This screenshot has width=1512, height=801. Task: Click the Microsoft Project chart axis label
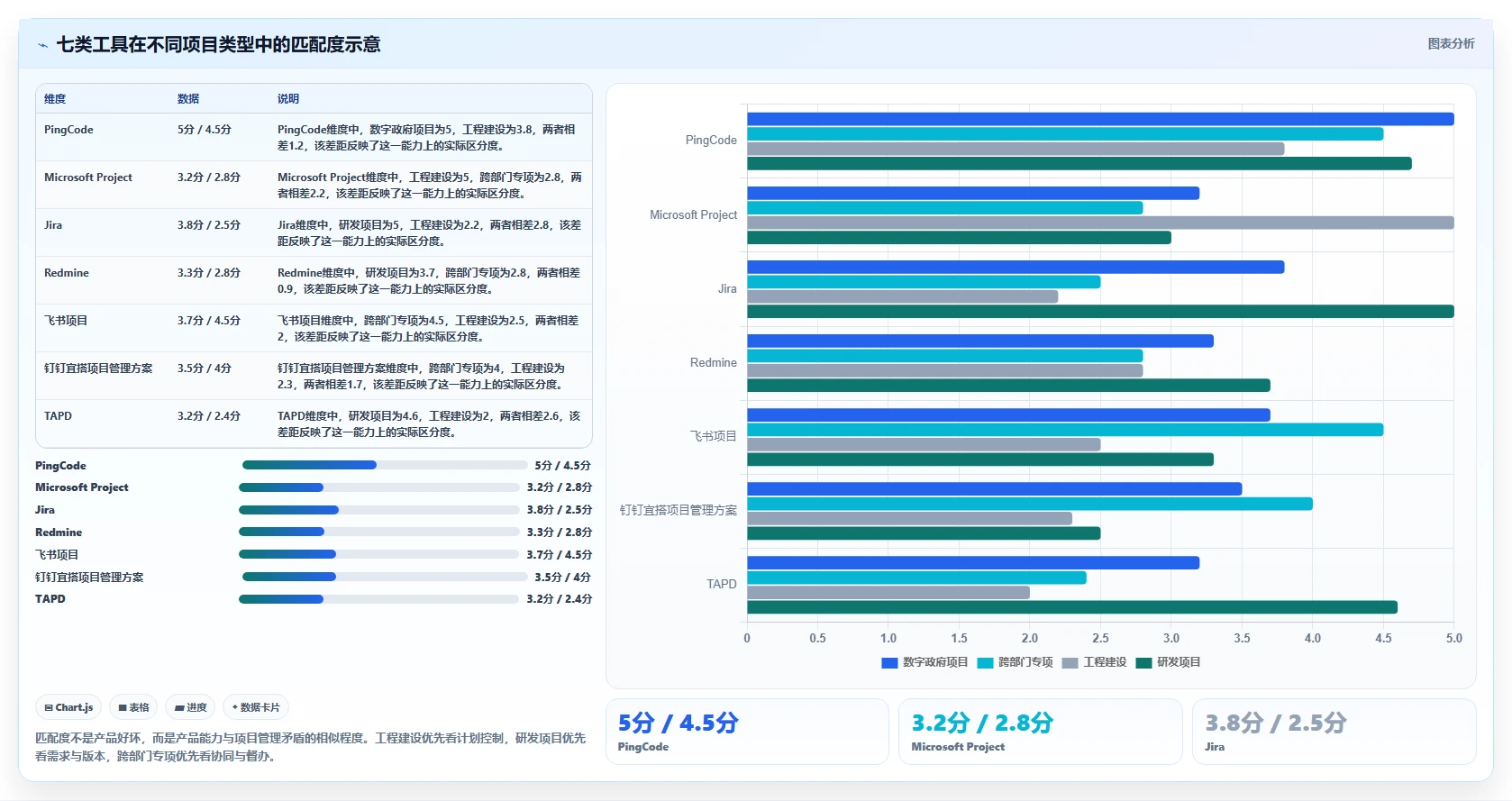[x=693, y=215]
